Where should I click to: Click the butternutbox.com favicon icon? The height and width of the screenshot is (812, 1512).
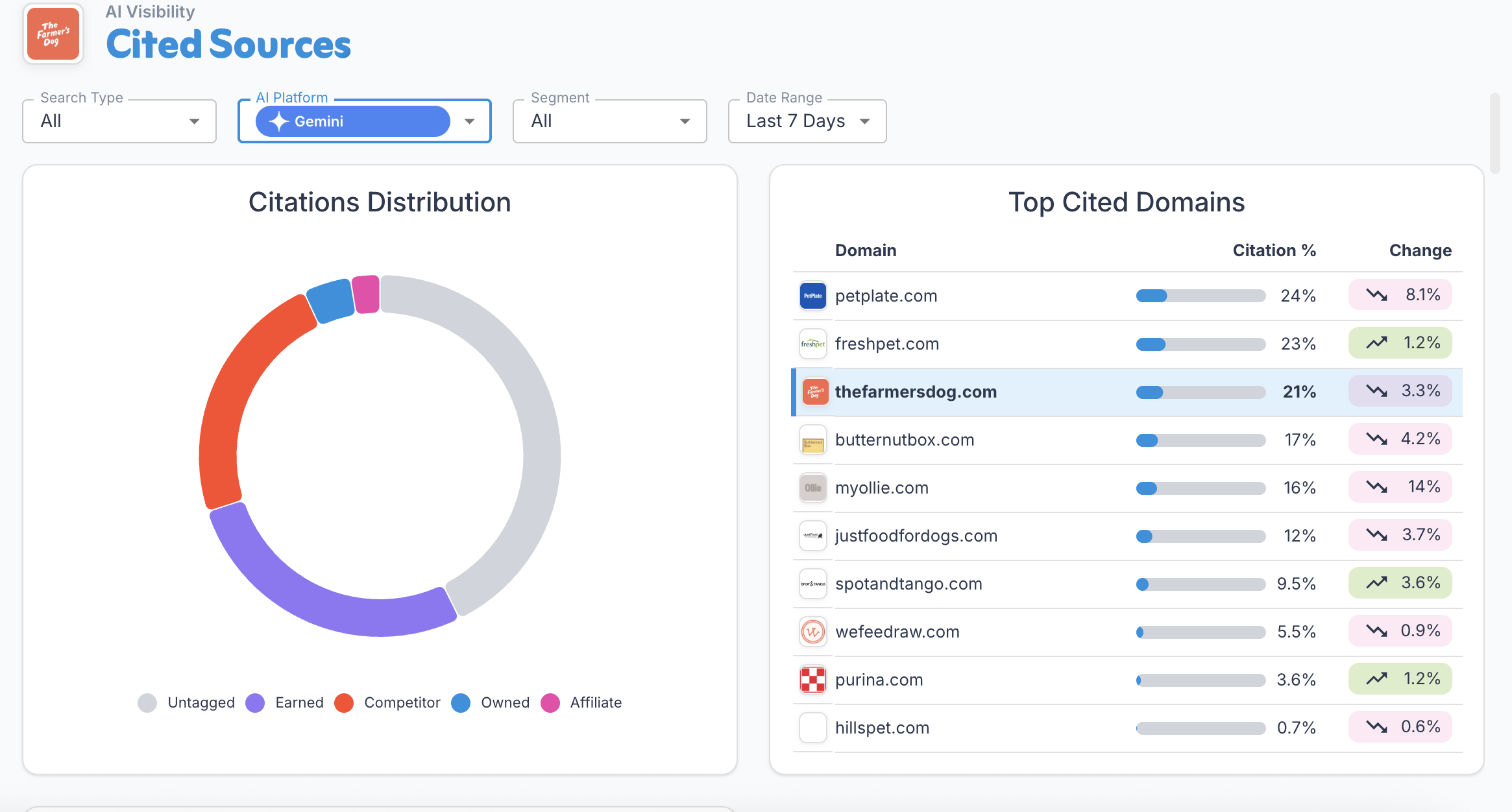[x=812, y=440]
